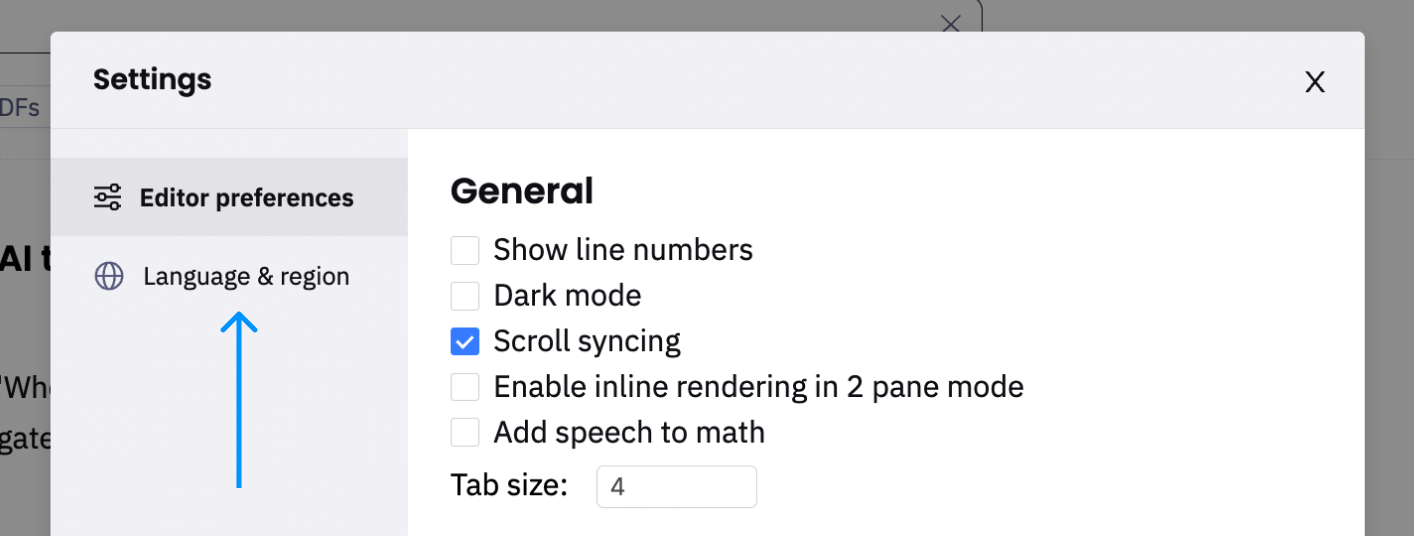Screen dimensions: 1414x536
Task: Turn on the Dark mode checkbox
Action: (465, 295)
